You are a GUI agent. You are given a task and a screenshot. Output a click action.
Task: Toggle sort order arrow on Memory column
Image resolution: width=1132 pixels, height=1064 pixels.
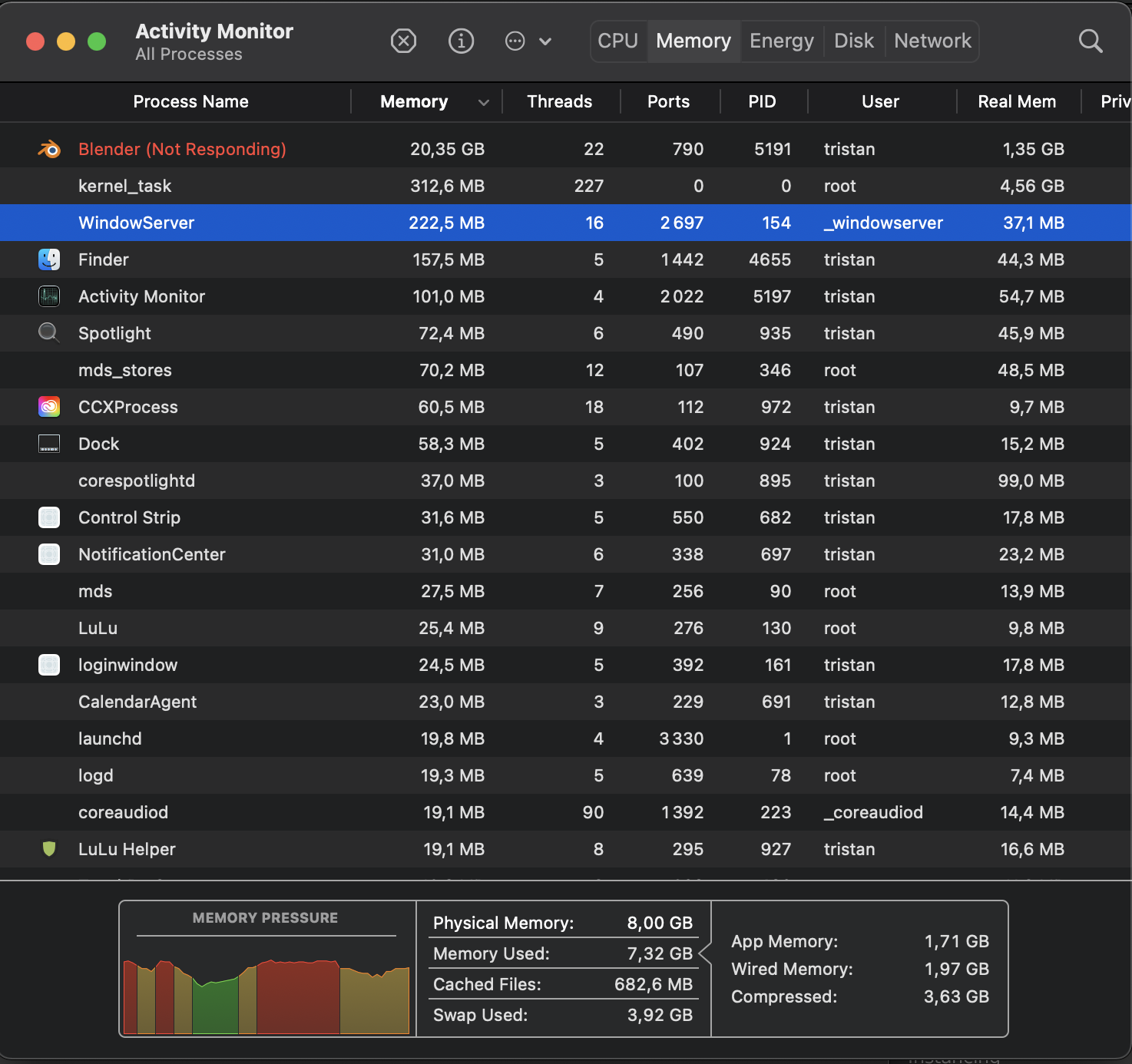[x=483, y=102]
